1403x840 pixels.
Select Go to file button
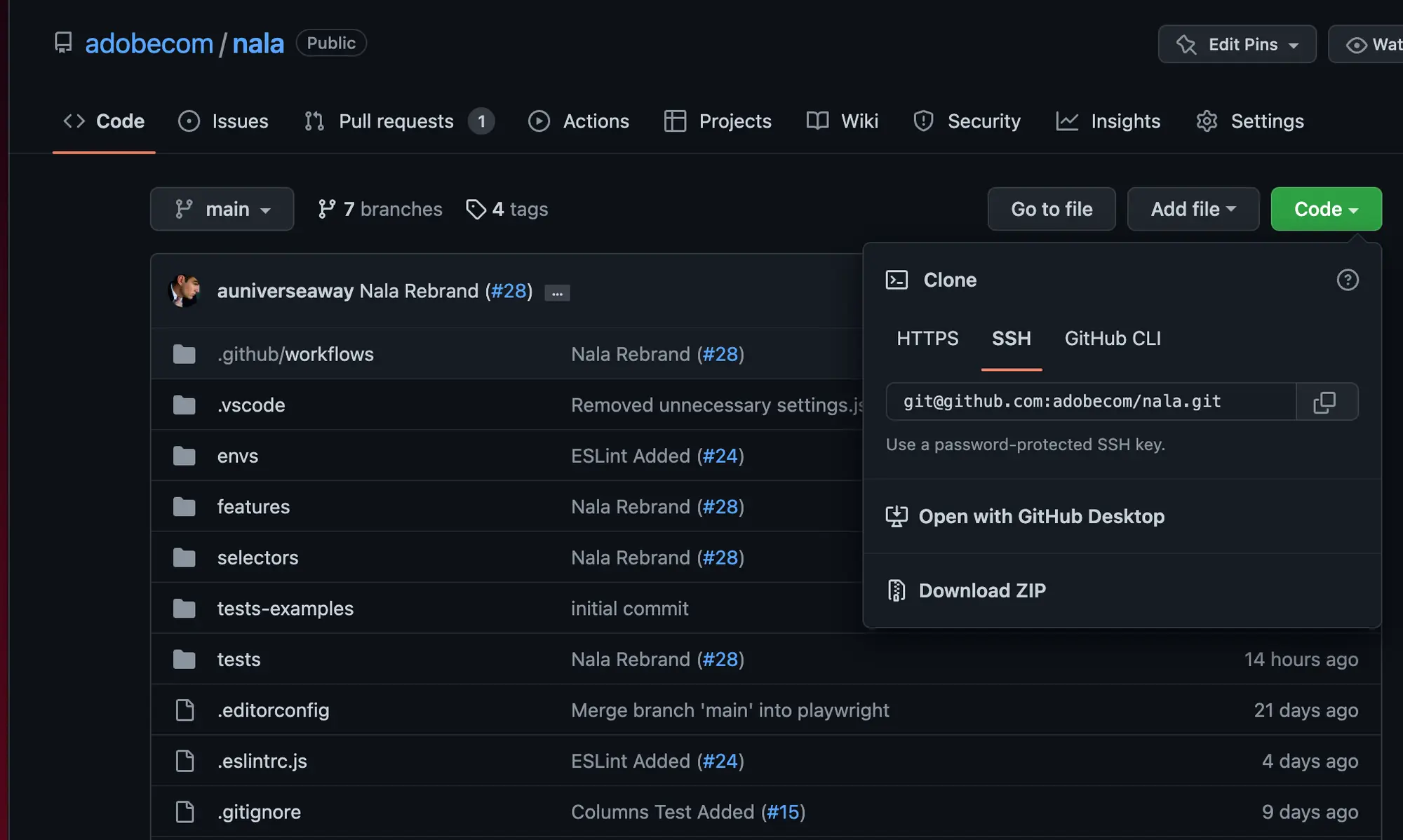coord(1051,208)
